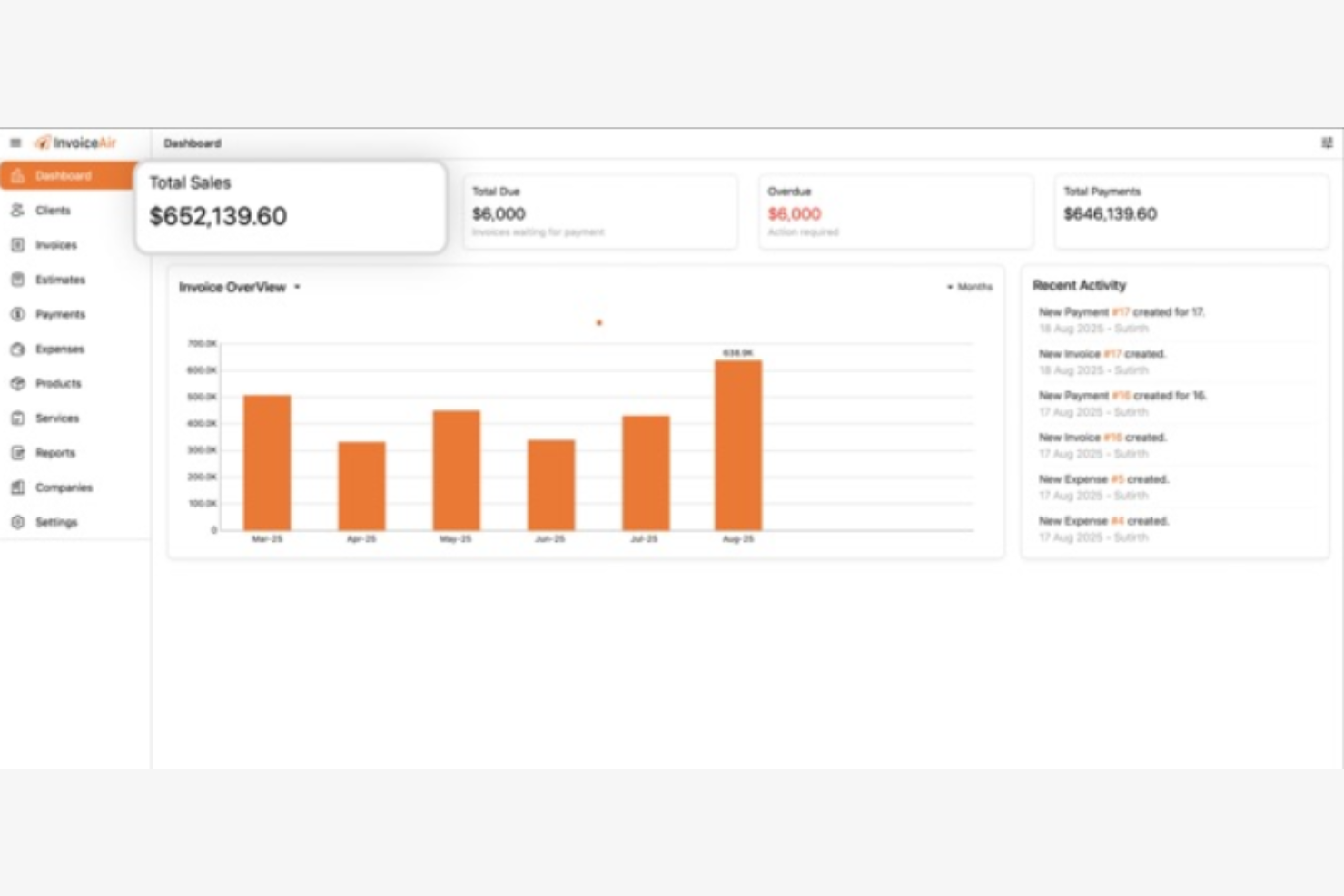Screen dimensions: 1344x896
Task: Go to Products in the sidebar
Action: click(58, 383)
